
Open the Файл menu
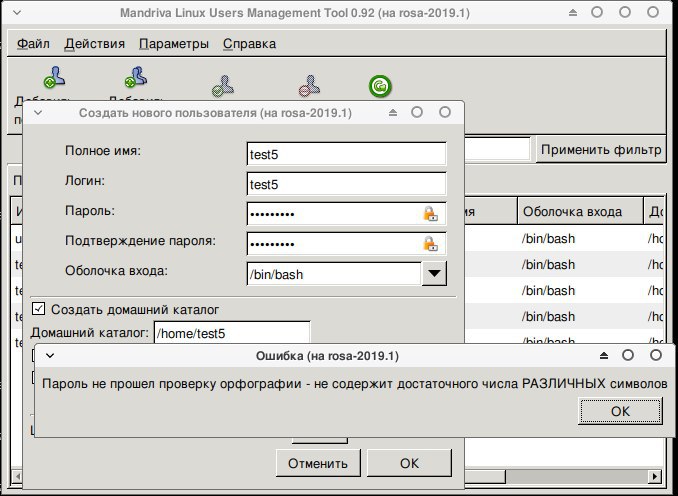[33, 44]
